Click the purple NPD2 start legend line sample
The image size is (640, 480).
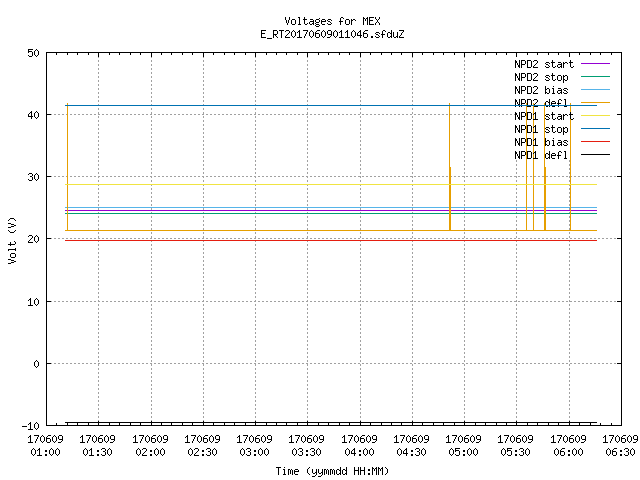pos(595,64)
